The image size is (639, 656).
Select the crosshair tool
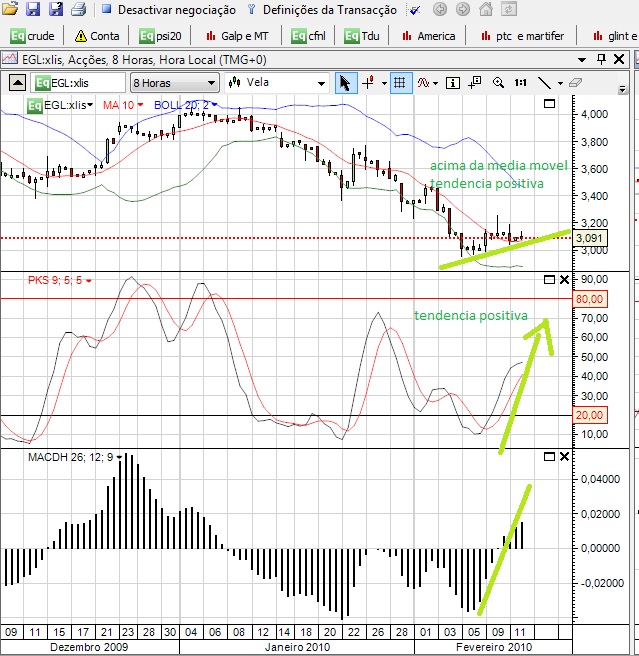pos(369,83)
